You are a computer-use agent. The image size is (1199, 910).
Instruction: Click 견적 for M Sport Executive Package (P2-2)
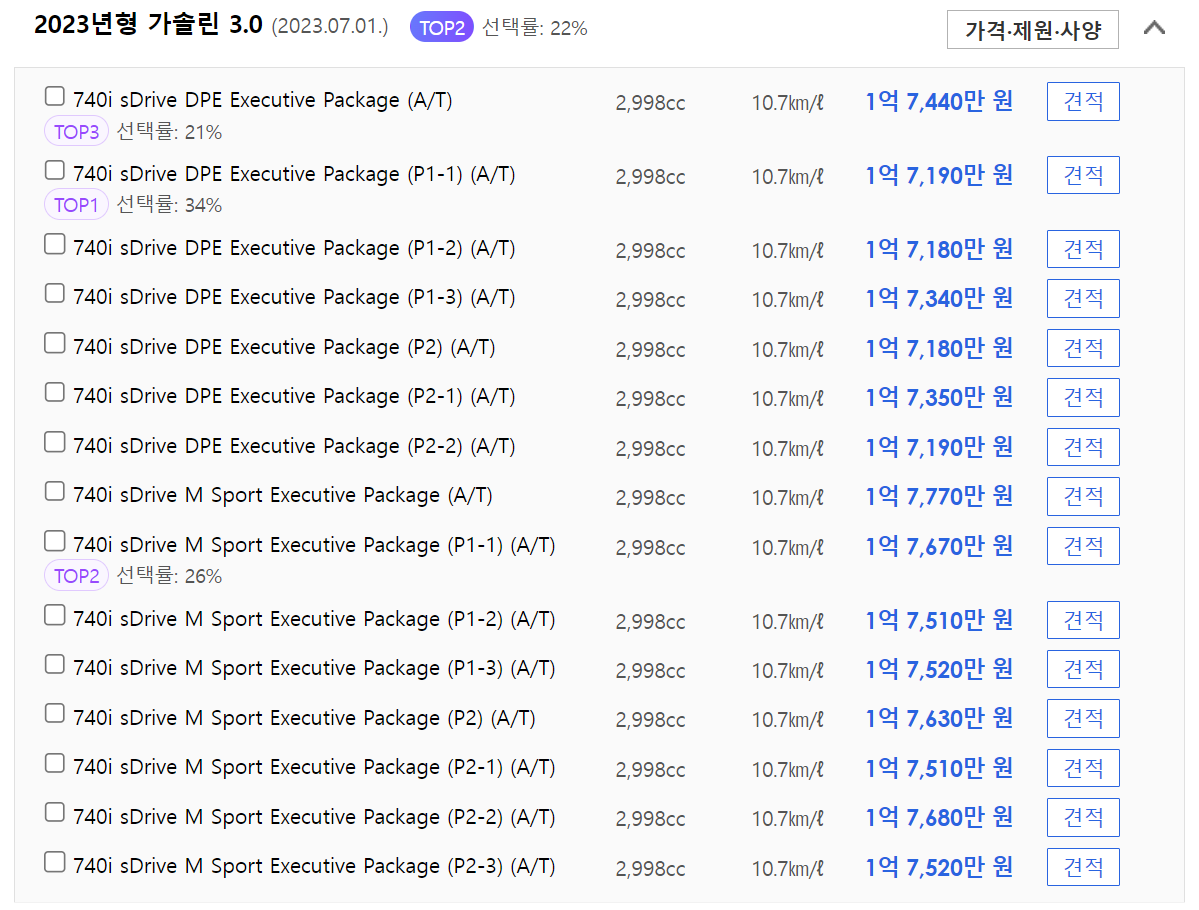coord(1083,817)
